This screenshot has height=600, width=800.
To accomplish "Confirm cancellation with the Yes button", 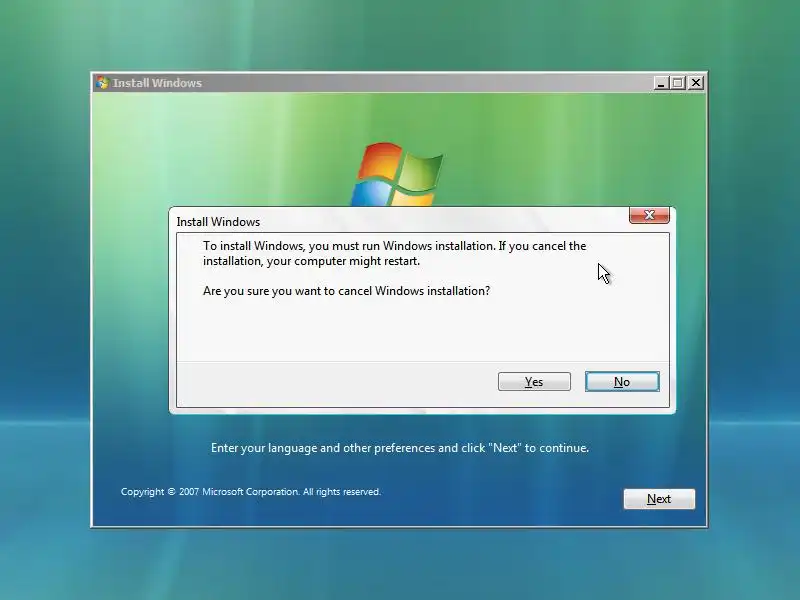I will pyautogui.click(x=534, y=382).
